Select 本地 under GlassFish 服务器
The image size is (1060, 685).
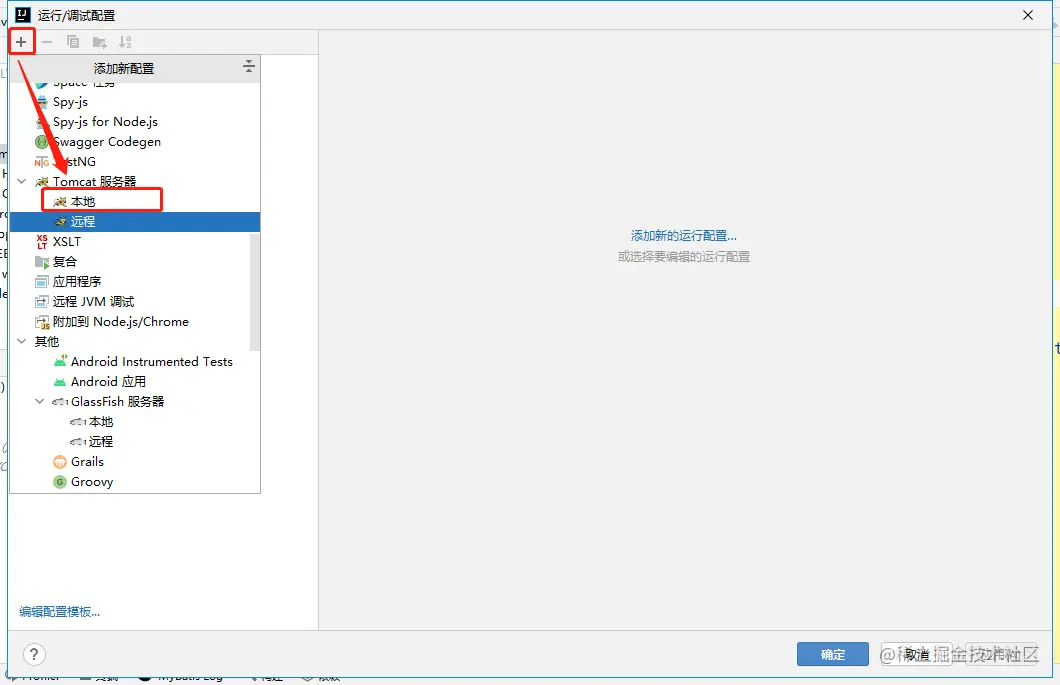pyautogui.click(x=135, y=422)
